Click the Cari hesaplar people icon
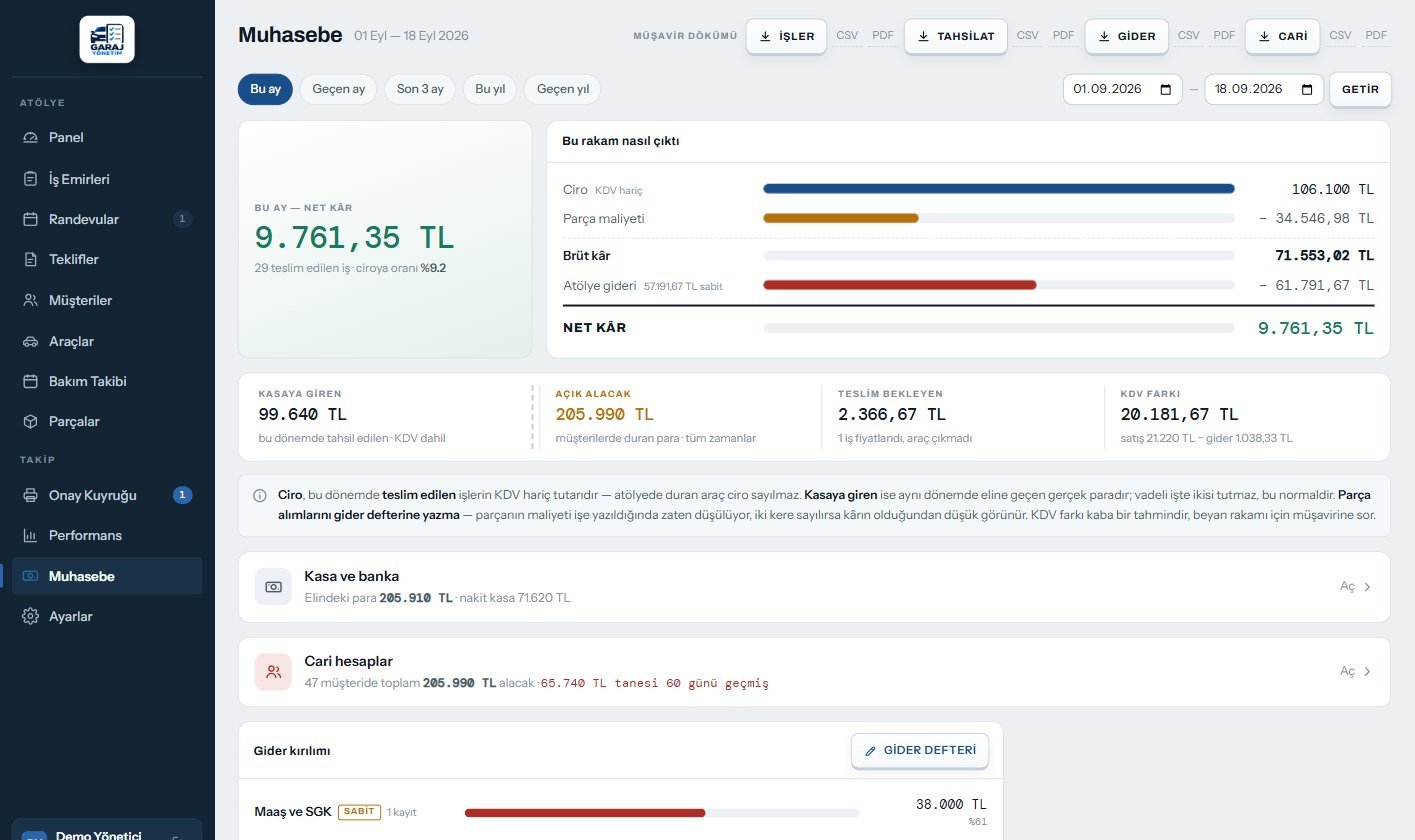This screenshot has height=840, width=1415. [273, 671]
